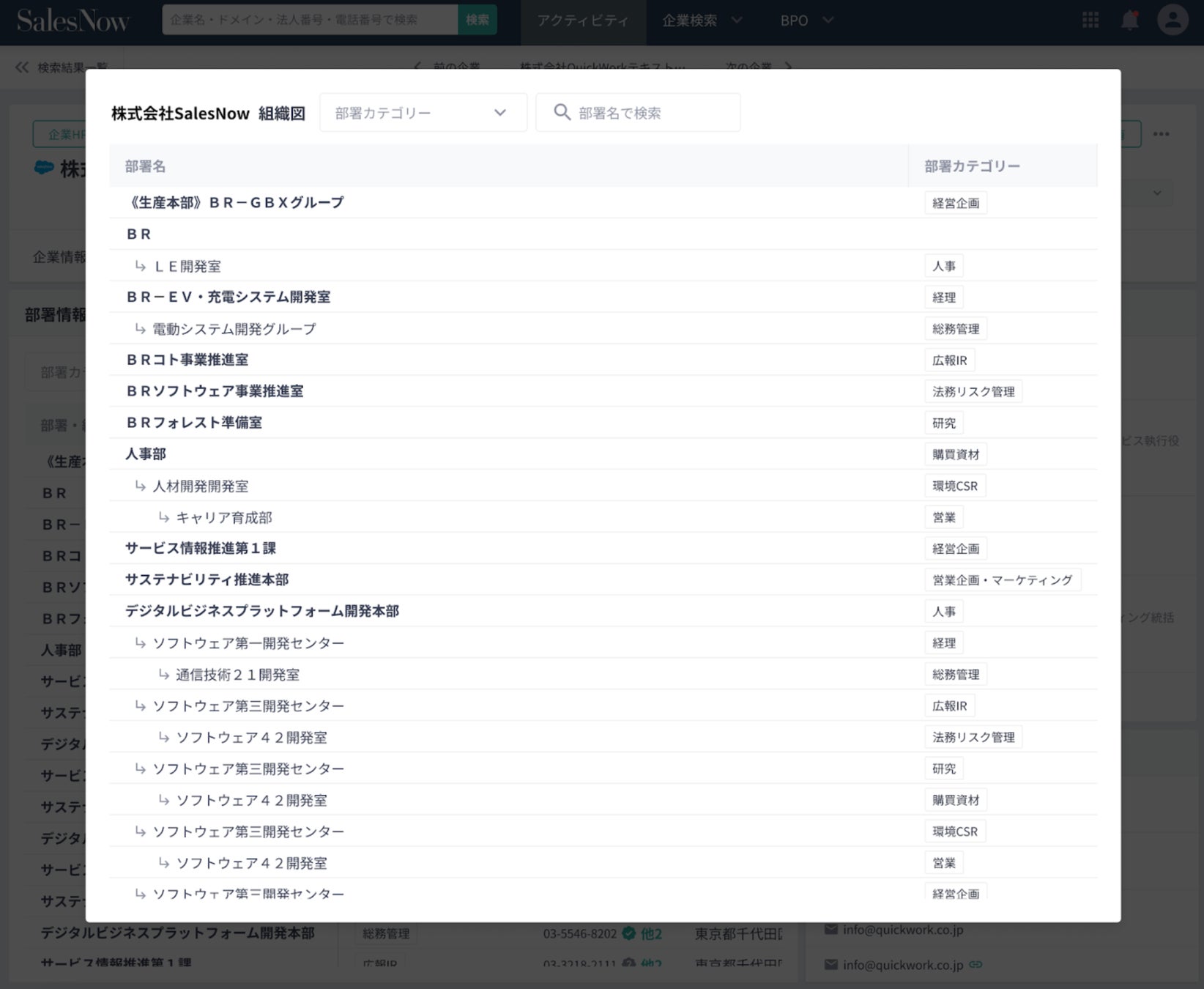1204x989 pixels.
Task: Click the 購買資材 tag in the 人事部 row
Action: tap(956, 454)
